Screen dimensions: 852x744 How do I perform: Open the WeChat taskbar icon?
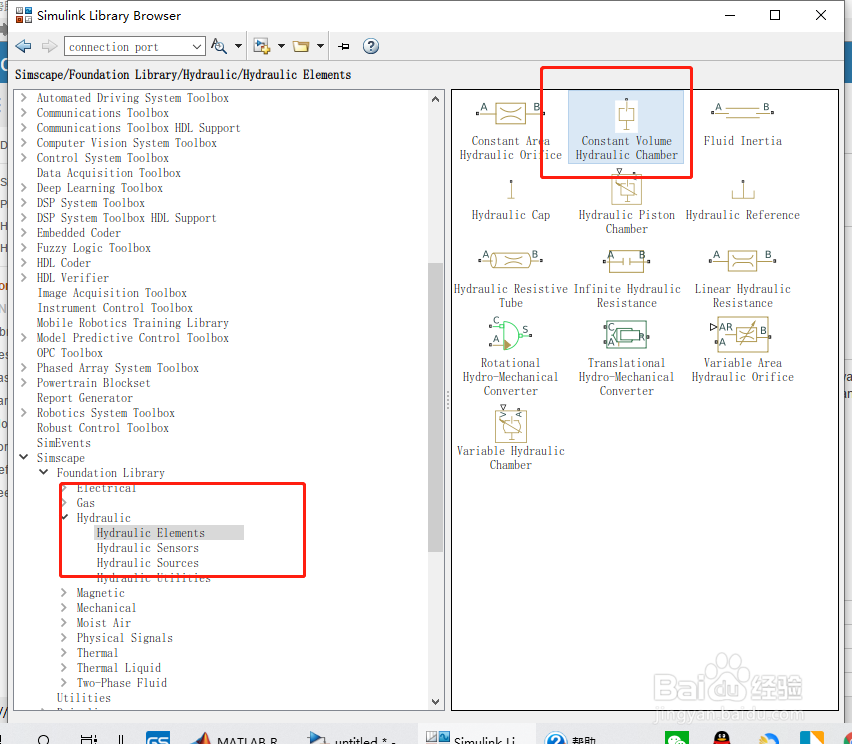click(x=676, y=738)
